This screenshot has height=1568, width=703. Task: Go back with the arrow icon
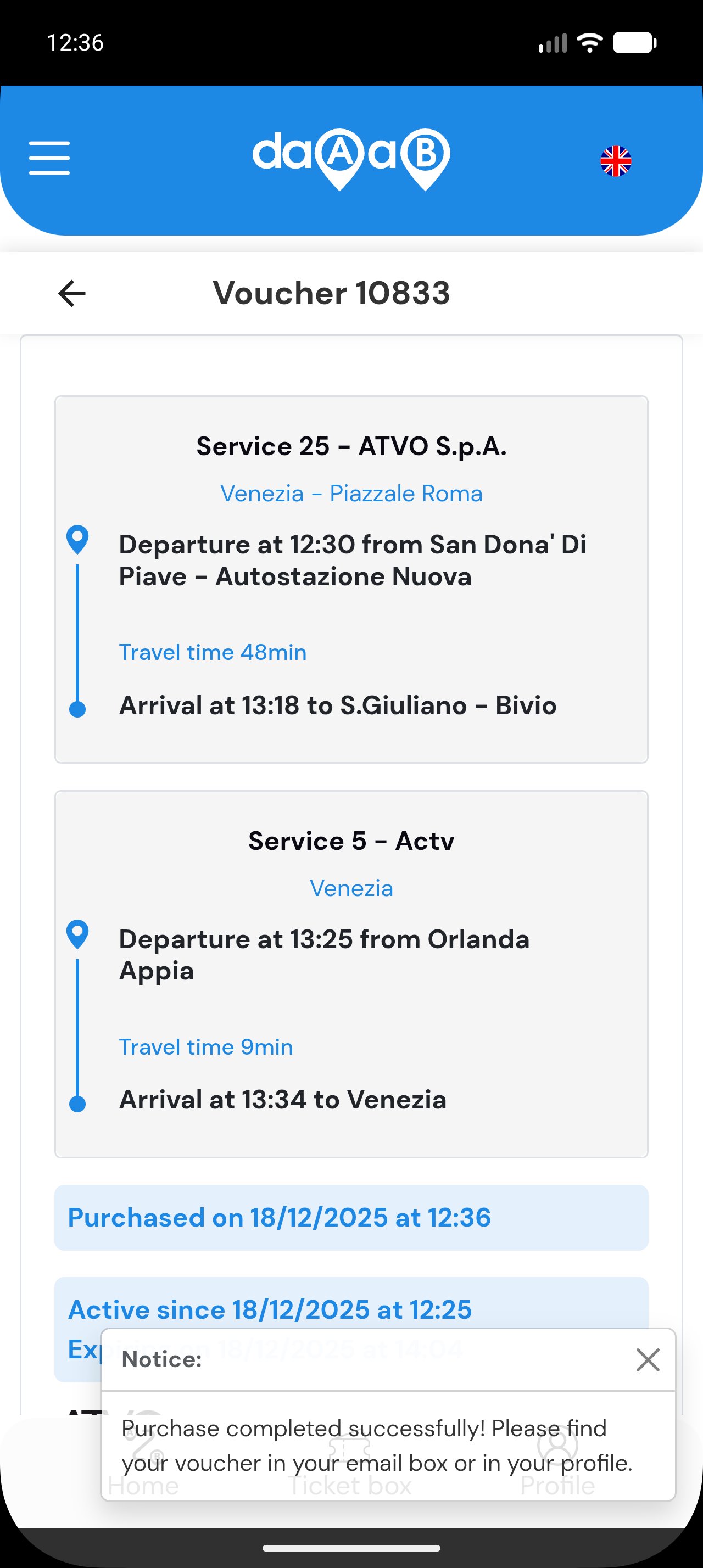72,293
